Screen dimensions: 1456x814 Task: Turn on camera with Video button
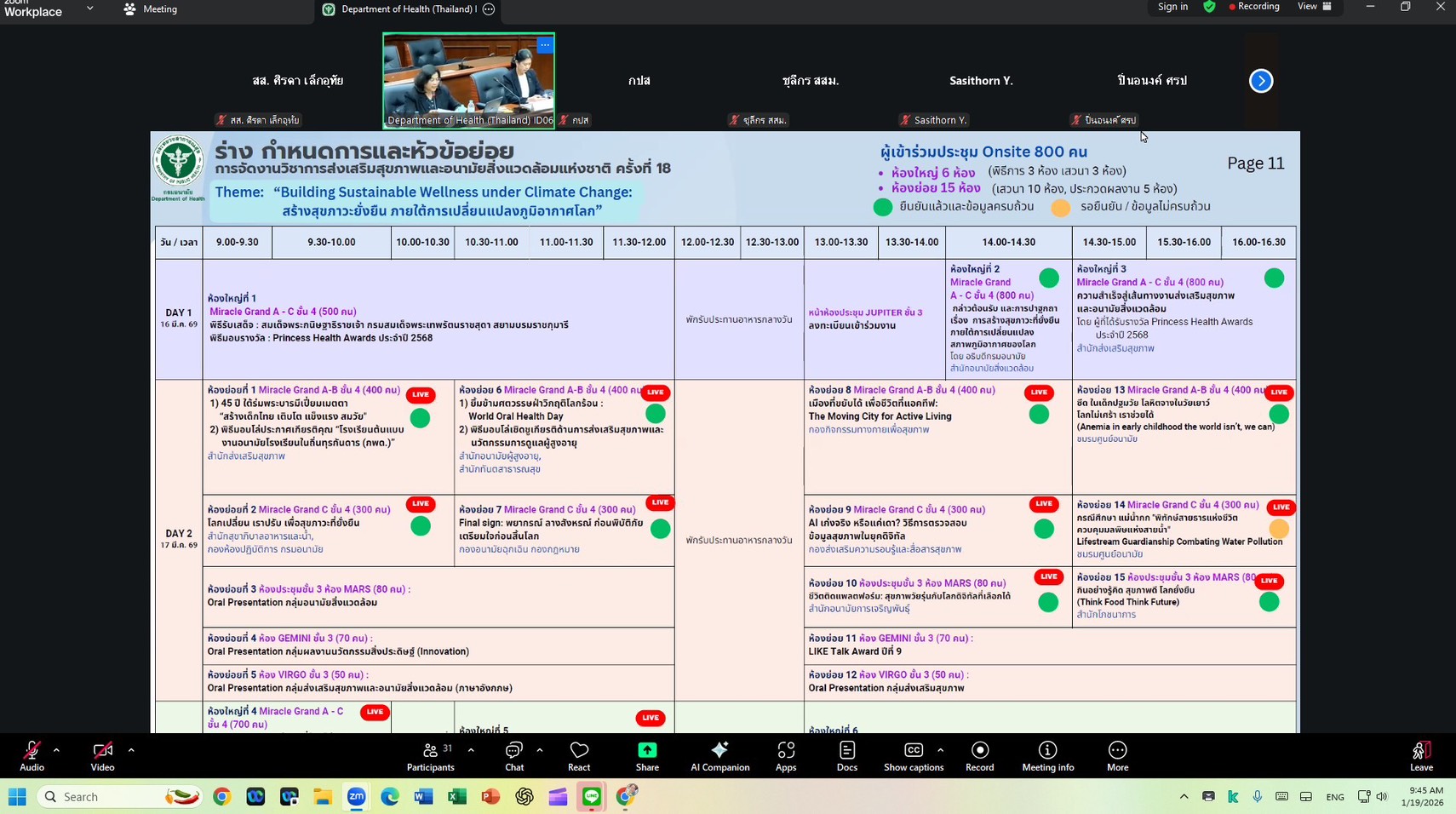tap(102, 754)
